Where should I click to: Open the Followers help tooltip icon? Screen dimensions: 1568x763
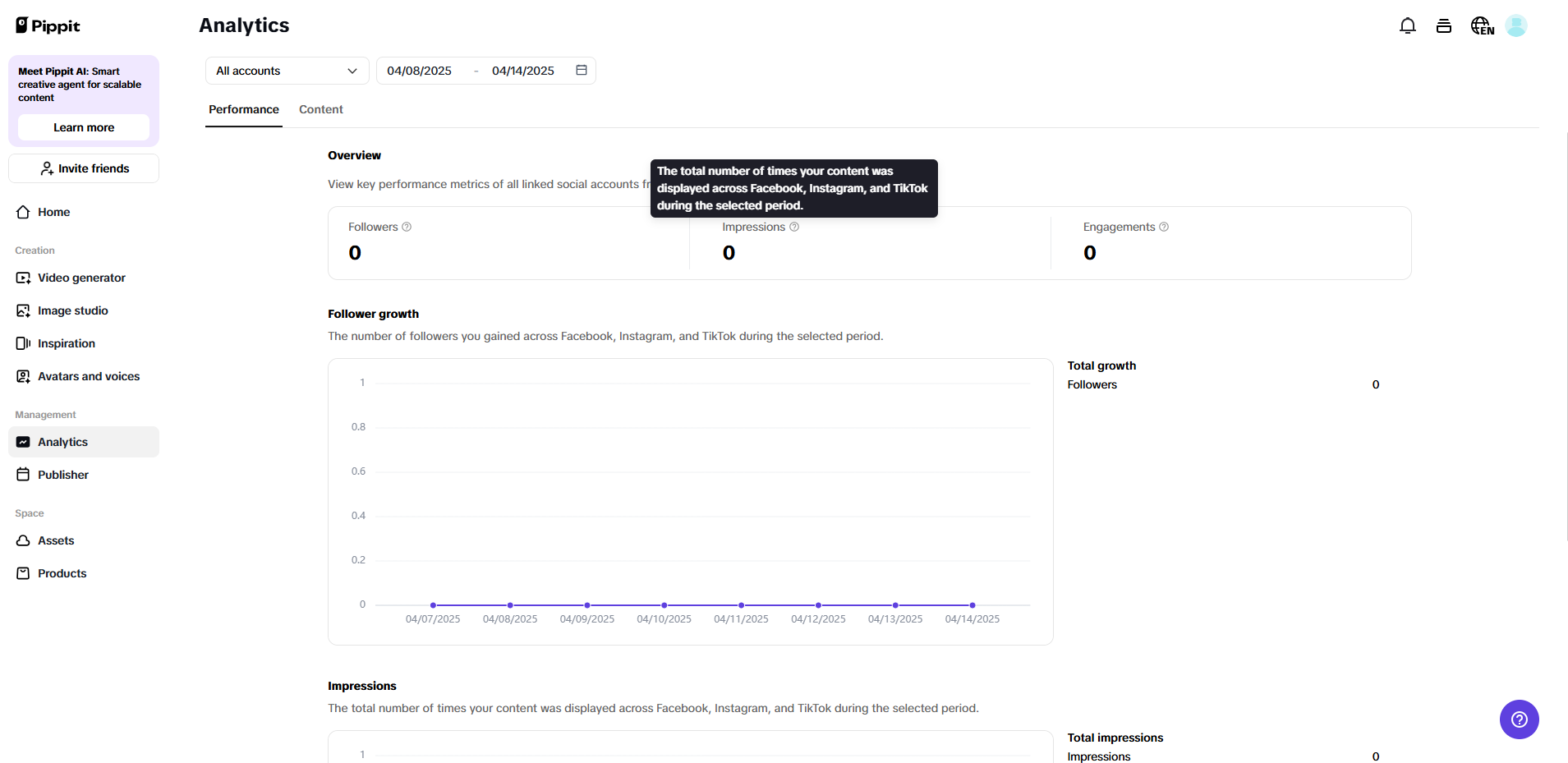pyautogui.click(x=406, y=227)
